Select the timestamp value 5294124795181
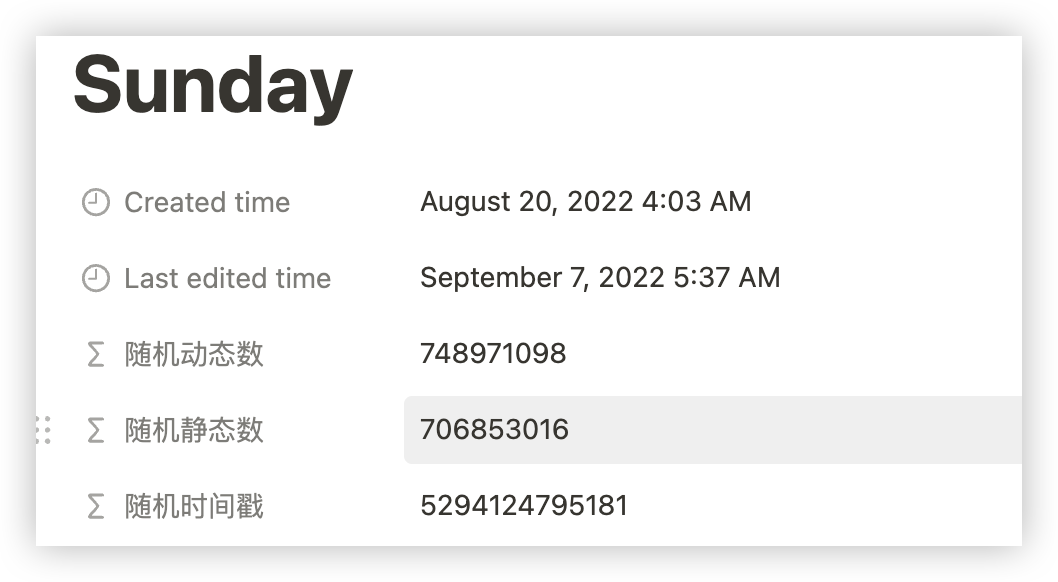The height and width of the screenshot is (582, 1058). tap(524, 506)
